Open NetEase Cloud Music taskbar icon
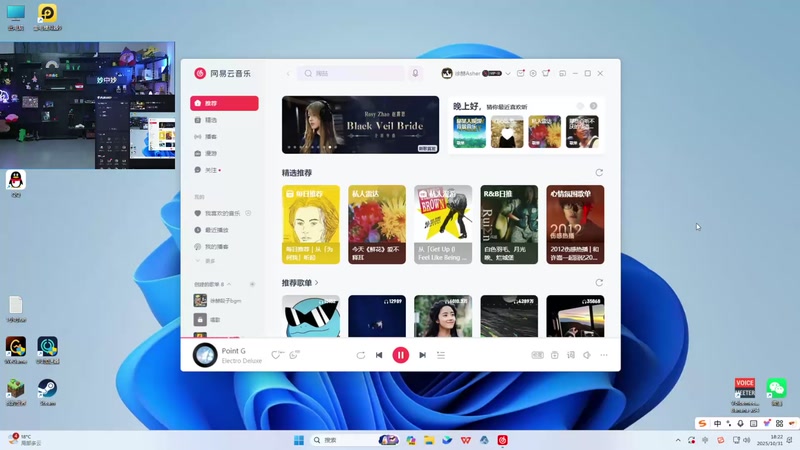 click(503, 440)
